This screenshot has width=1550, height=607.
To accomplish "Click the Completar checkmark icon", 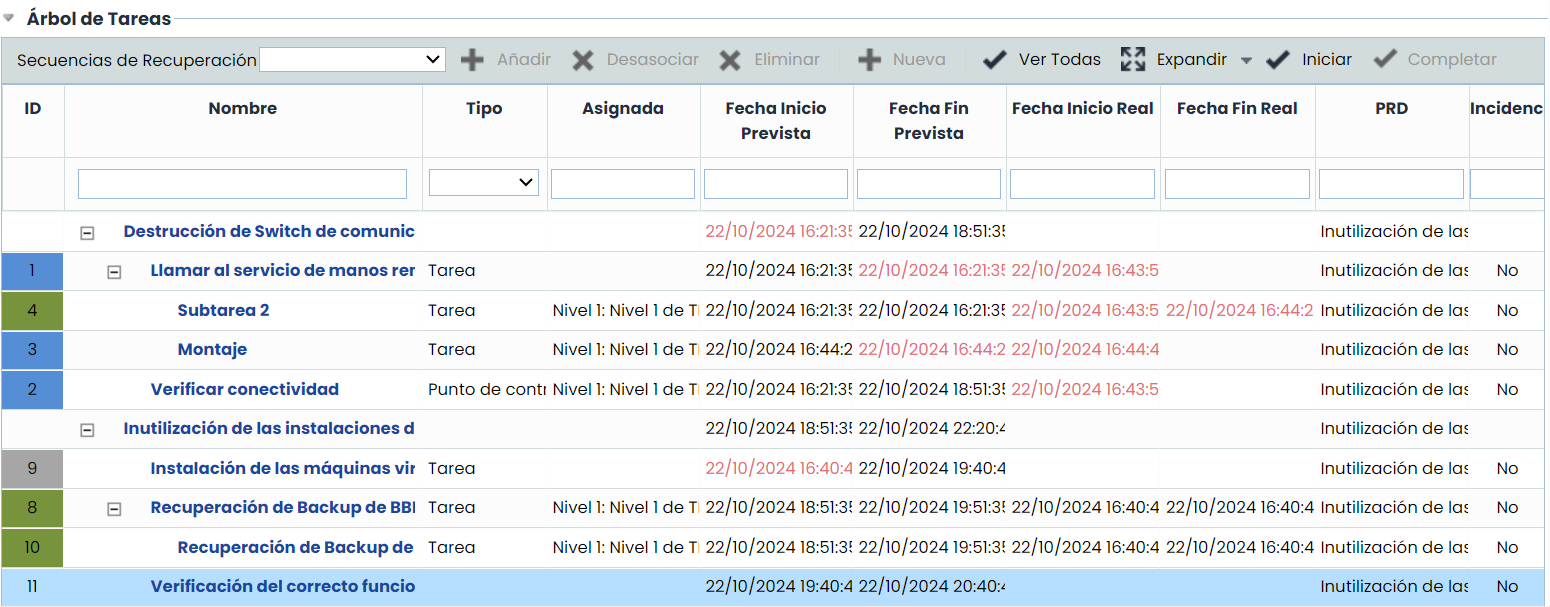I will pyautogui.click(x=1384, y=60).
